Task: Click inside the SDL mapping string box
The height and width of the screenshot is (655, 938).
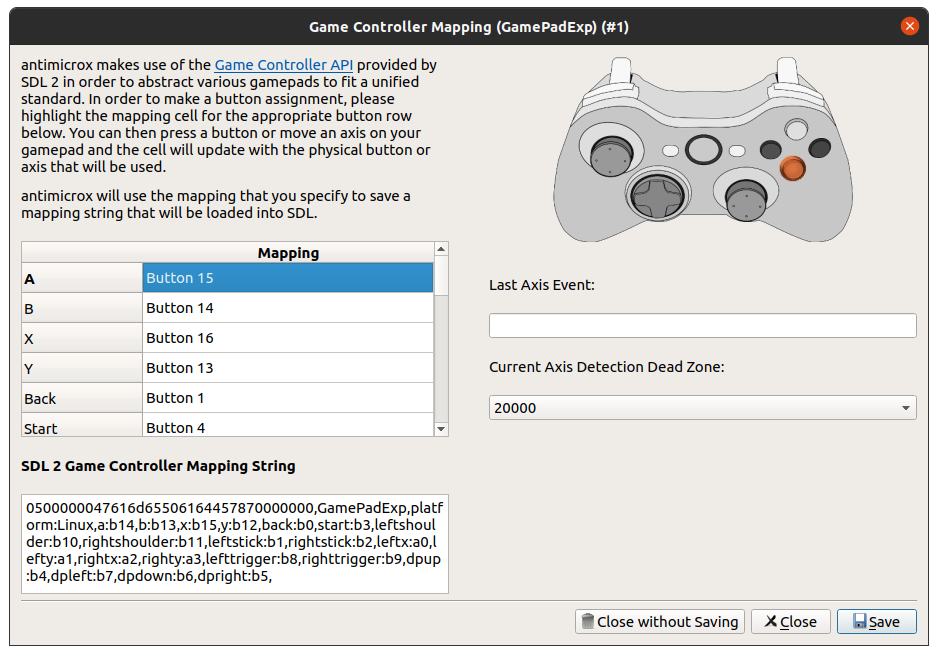Action: tap(234, 544)
